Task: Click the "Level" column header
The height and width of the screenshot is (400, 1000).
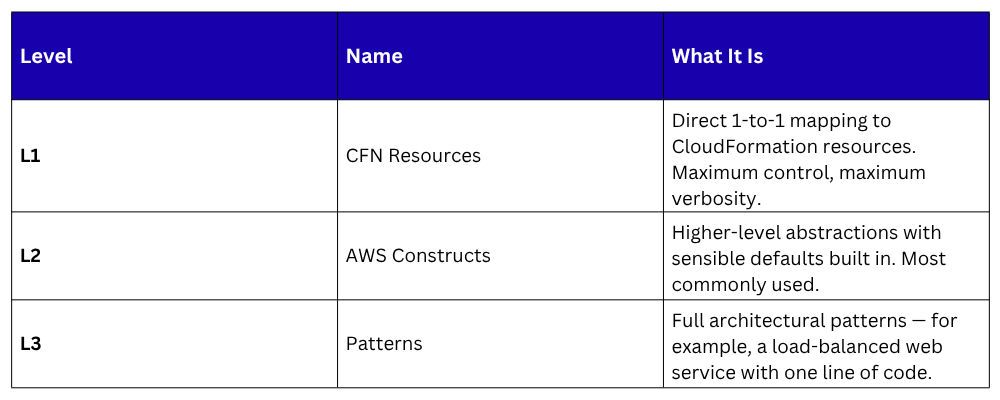Action: tap(46, 57)
